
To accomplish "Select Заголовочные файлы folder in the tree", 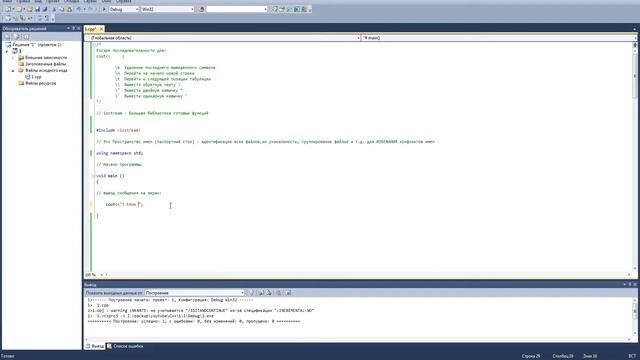I will point(45,64).
